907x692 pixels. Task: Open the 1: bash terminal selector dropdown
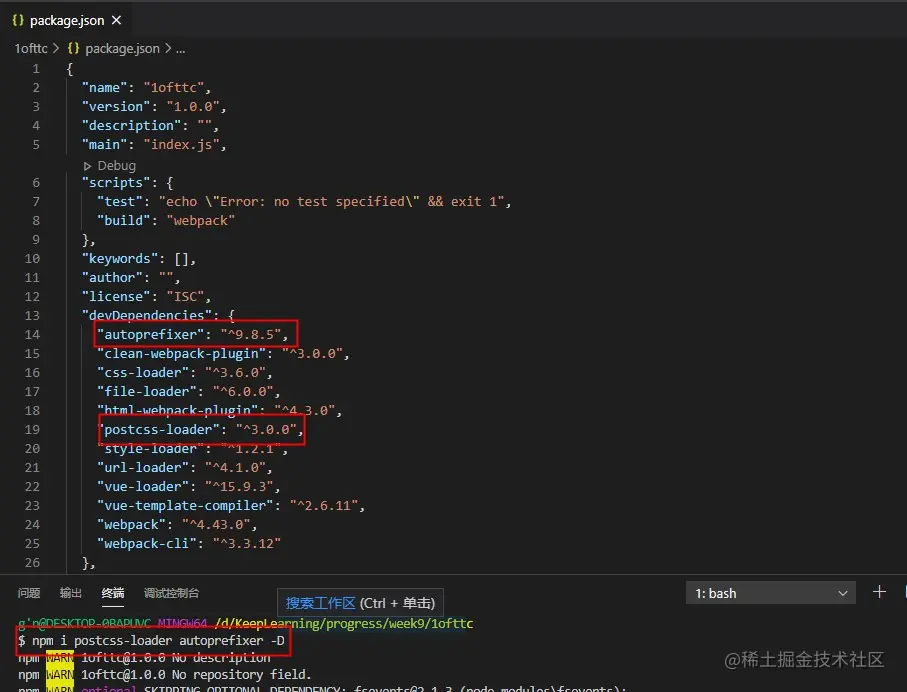pos(770,593)
